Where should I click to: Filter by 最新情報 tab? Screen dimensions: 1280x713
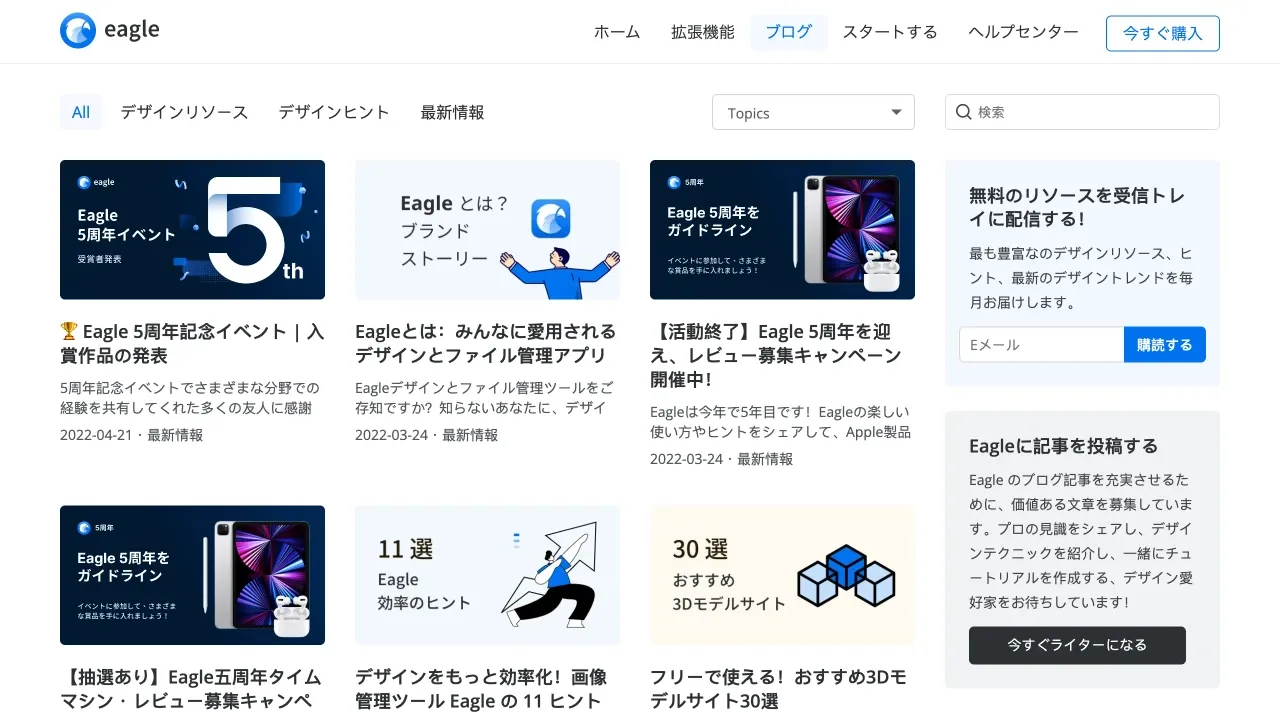click(x=453, y=112)
